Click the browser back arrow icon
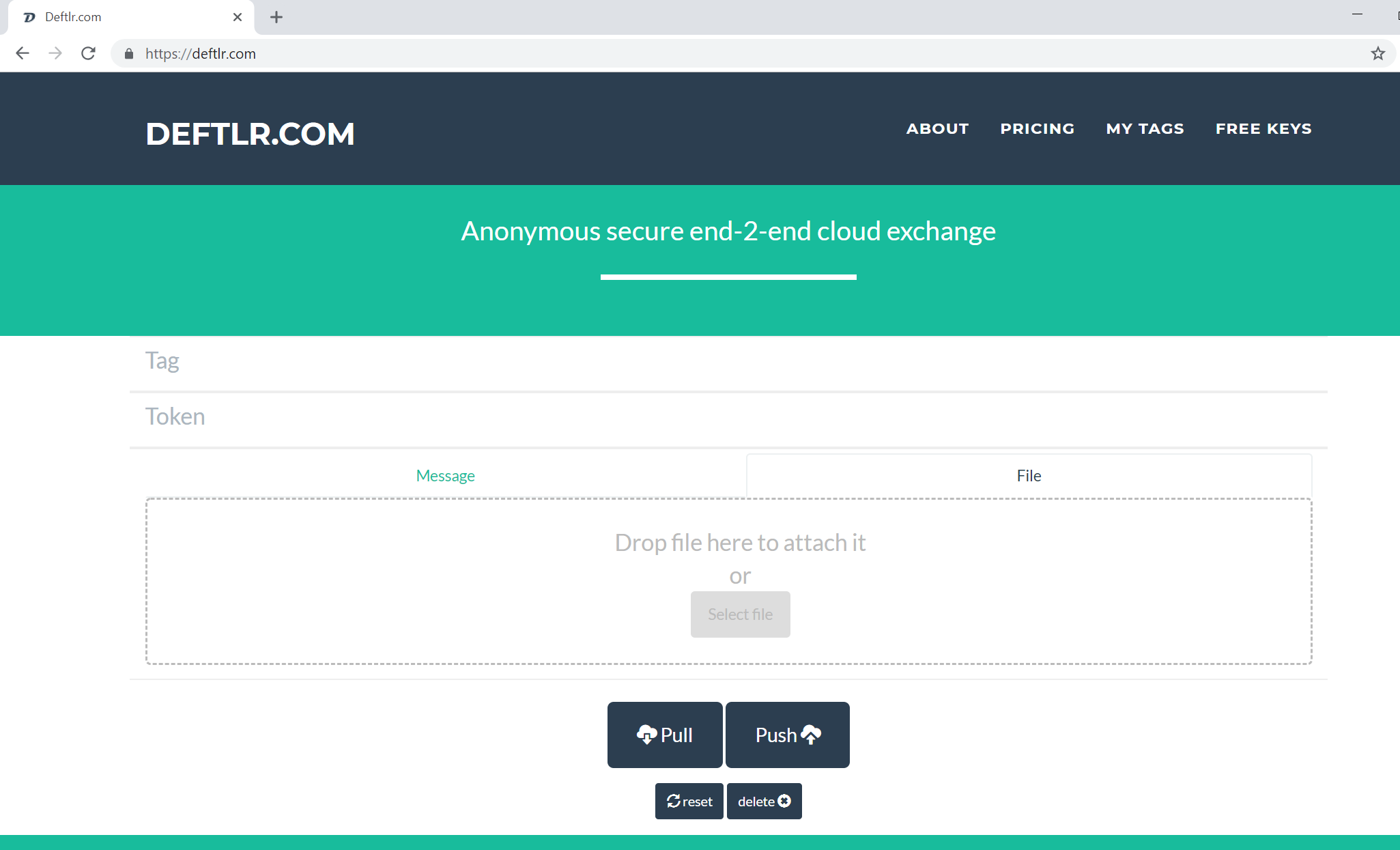The height and width of the screenshot is (850, 1400). (x=23, y=53)
